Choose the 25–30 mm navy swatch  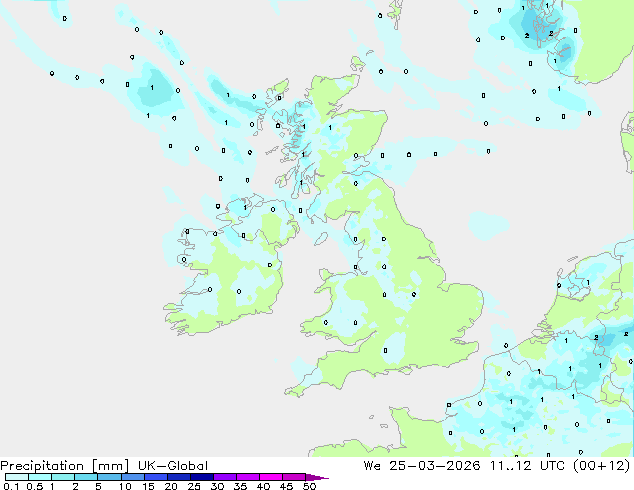point(202,477)
